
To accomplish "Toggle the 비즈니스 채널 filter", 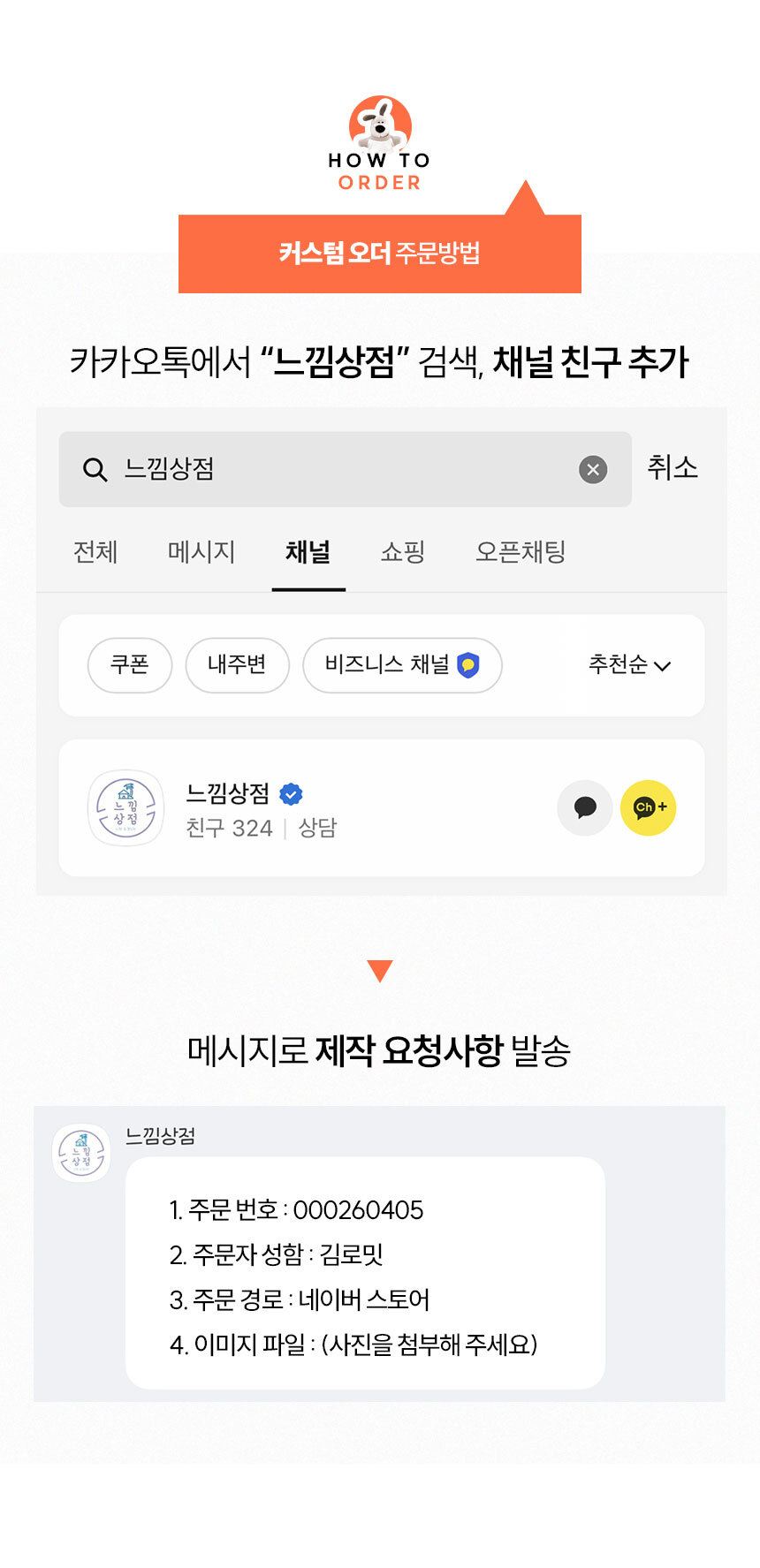I will pyautogui.click(x=402, y=664).
